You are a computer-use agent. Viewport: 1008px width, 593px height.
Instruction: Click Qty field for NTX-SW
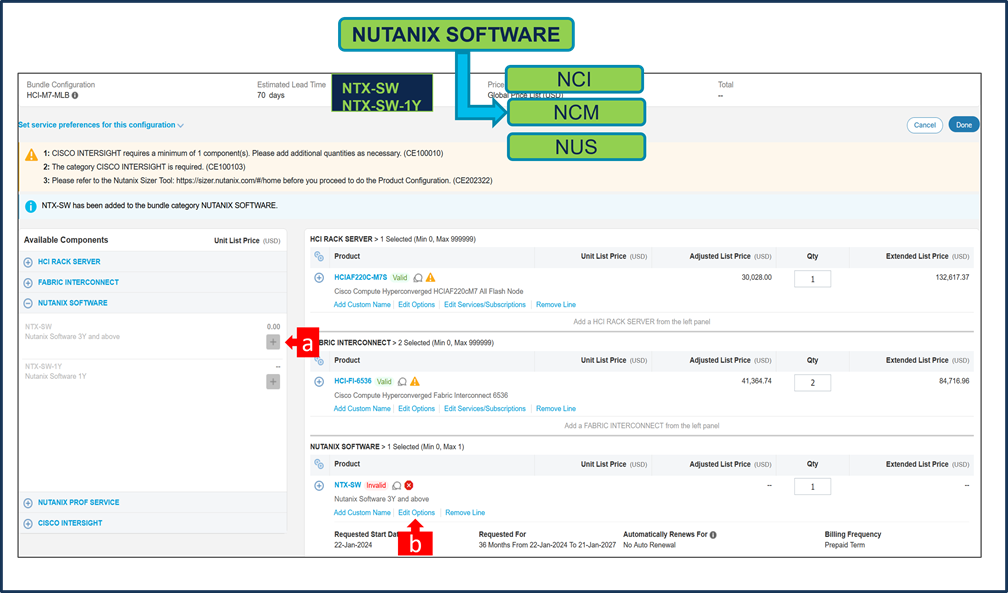tap(813, 487)
